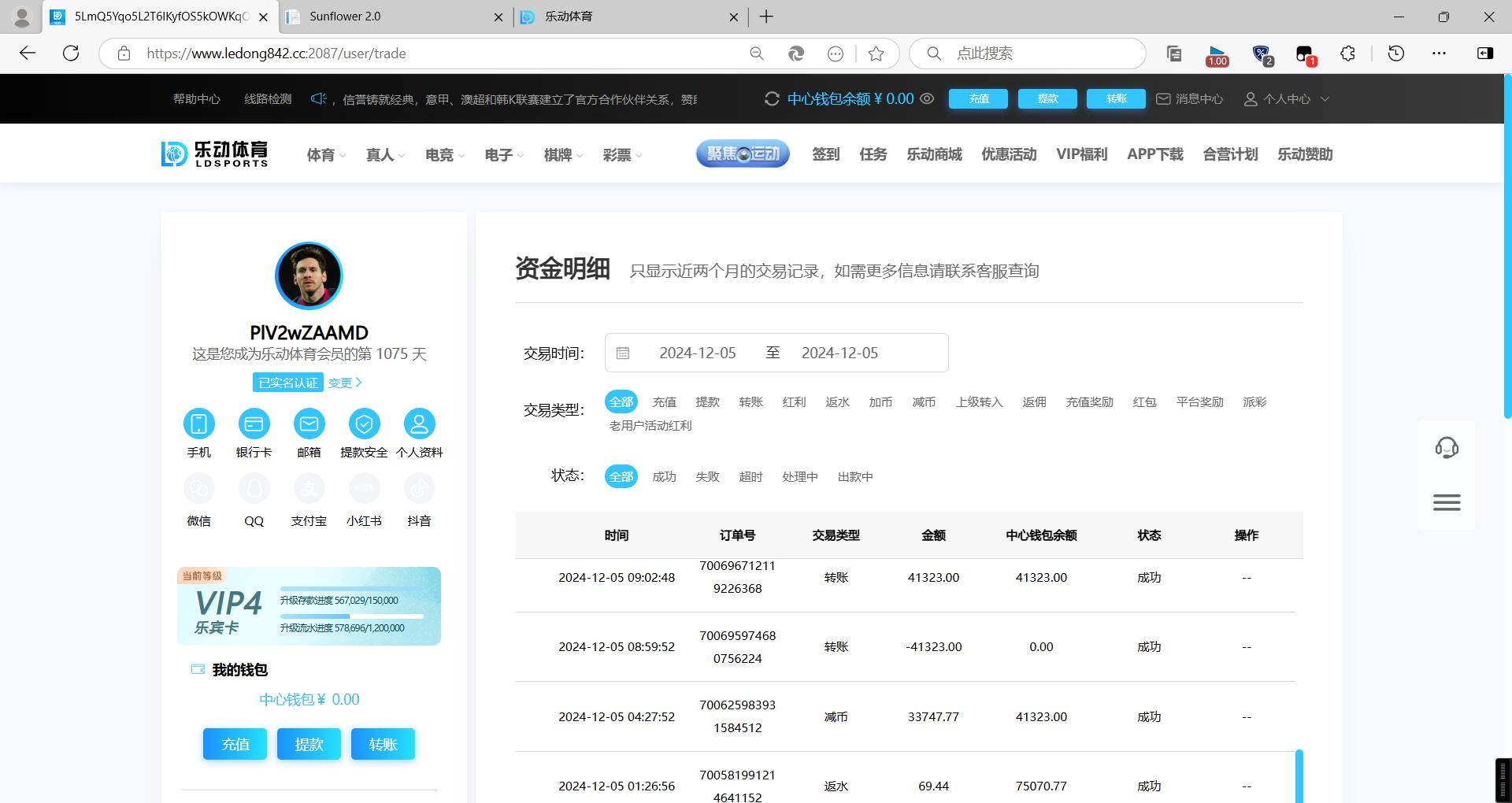Click the 提款 button under 我的钱包

[309, 744]
